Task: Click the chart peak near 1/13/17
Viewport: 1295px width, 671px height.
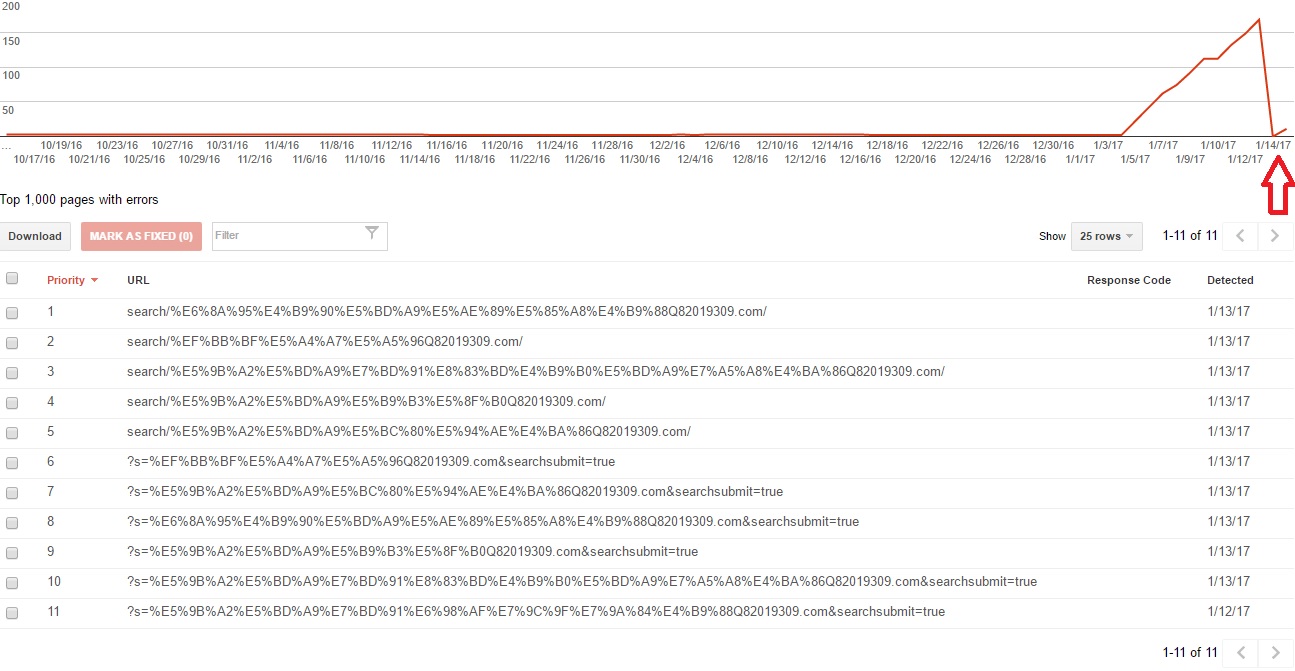Action: (x=1259, y=19)
